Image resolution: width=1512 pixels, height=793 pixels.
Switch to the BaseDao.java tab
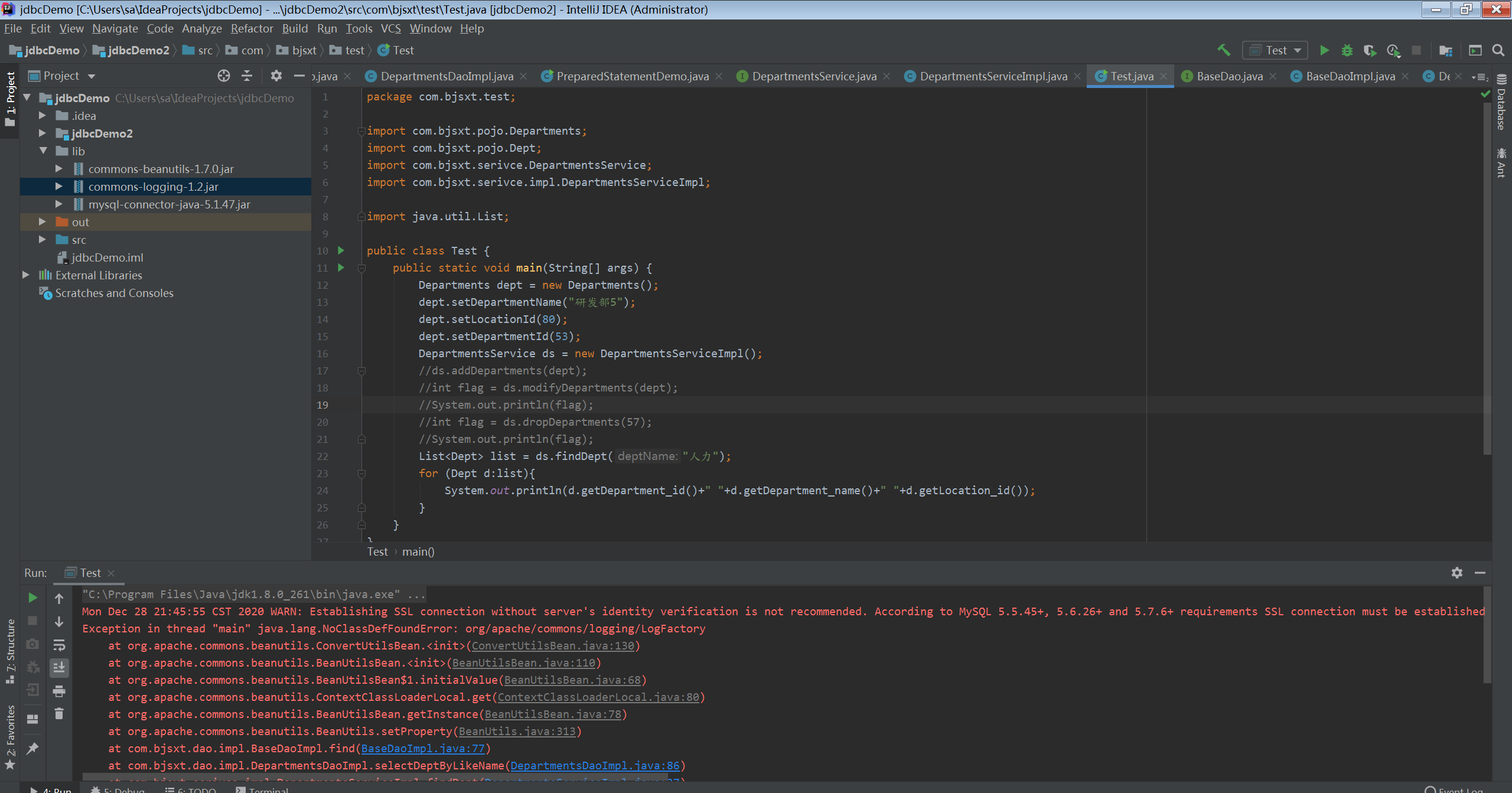pos(1229,76)
